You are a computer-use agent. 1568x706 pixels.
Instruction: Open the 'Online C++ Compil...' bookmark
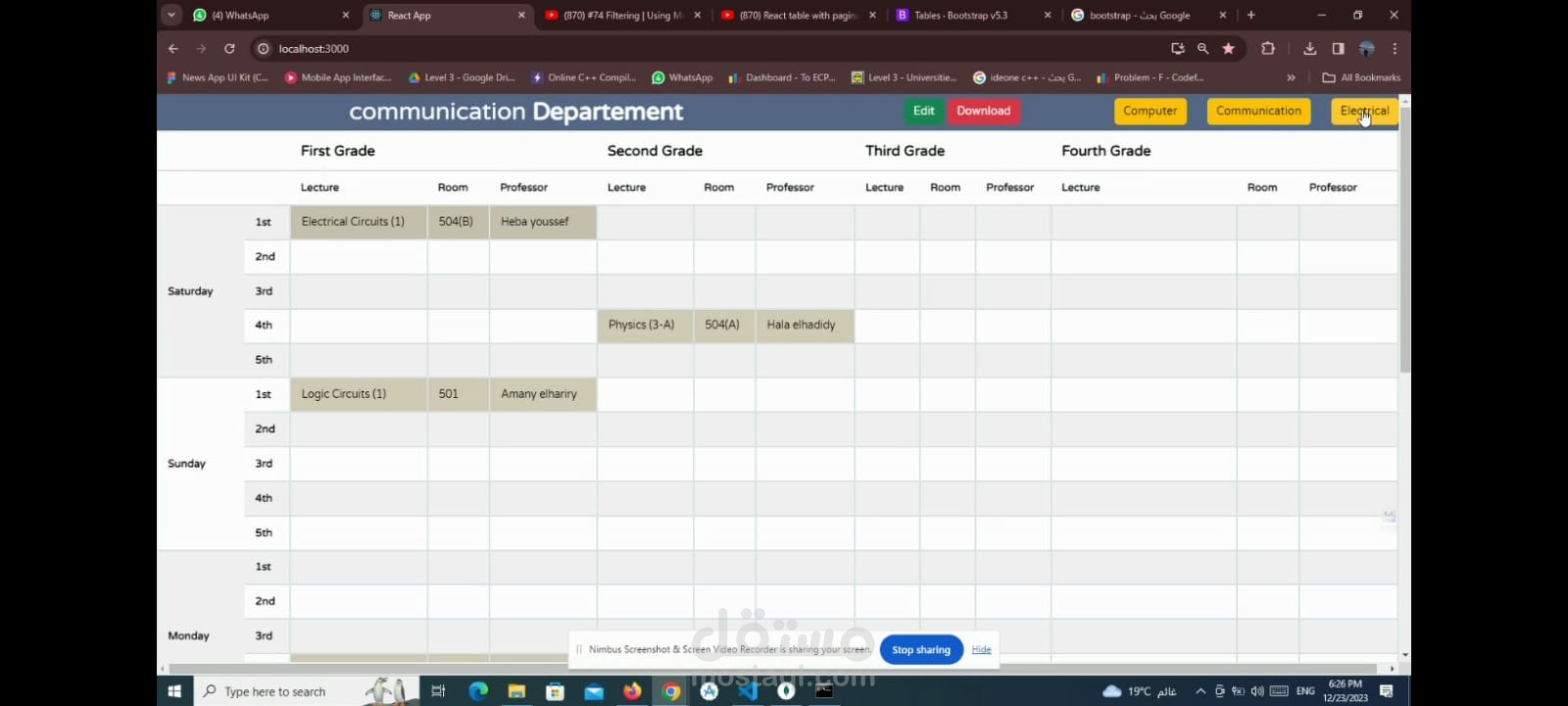584,77
